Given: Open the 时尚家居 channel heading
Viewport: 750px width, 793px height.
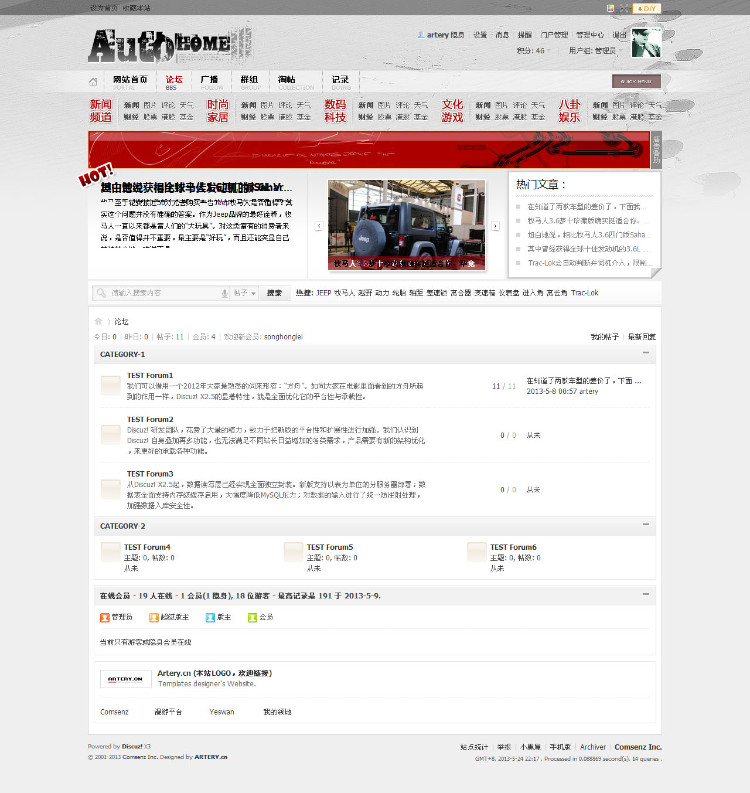Looking at the screenshot, I should pyautogui.click(x=218, y=111).
